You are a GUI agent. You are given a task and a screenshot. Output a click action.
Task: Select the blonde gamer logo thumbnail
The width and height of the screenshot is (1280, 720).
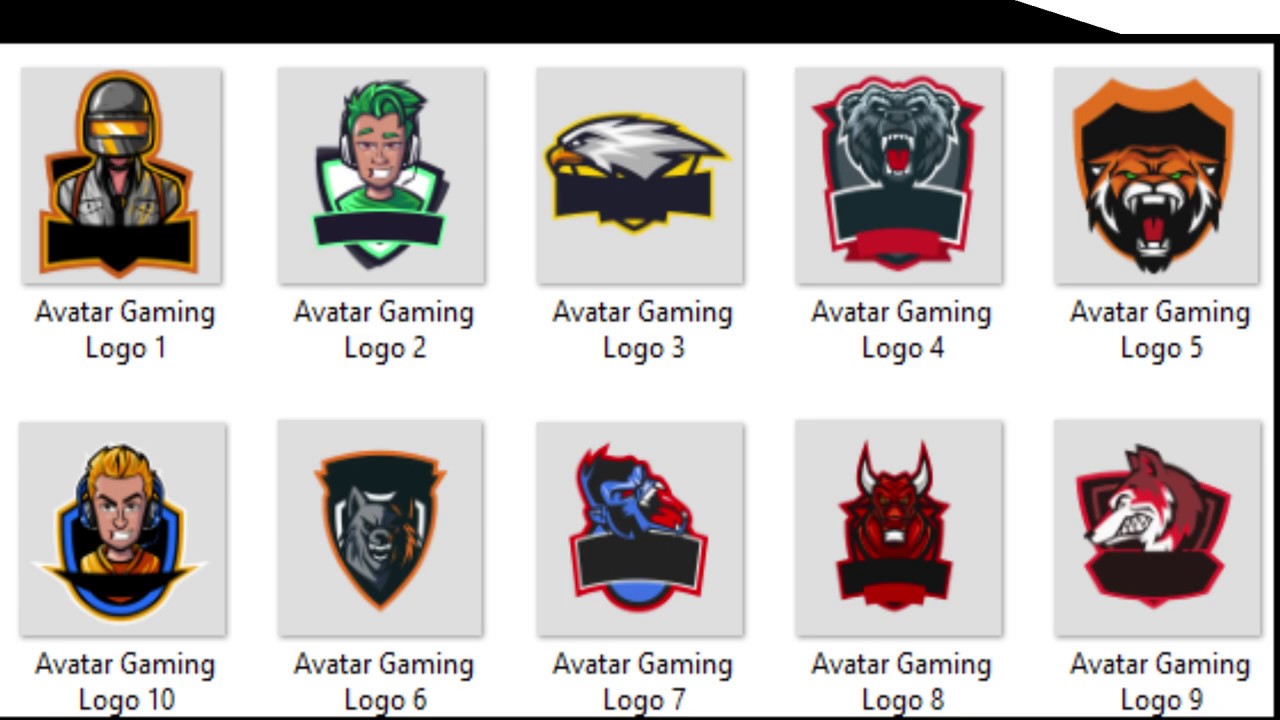[x=122, y=528]
